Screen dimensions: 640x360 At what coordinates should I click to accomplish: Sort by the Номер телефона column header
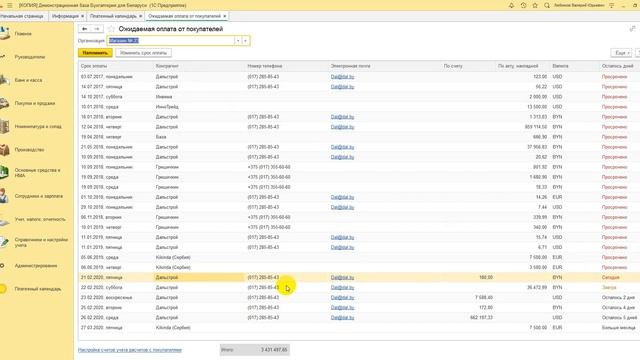[x=287, y=66]
